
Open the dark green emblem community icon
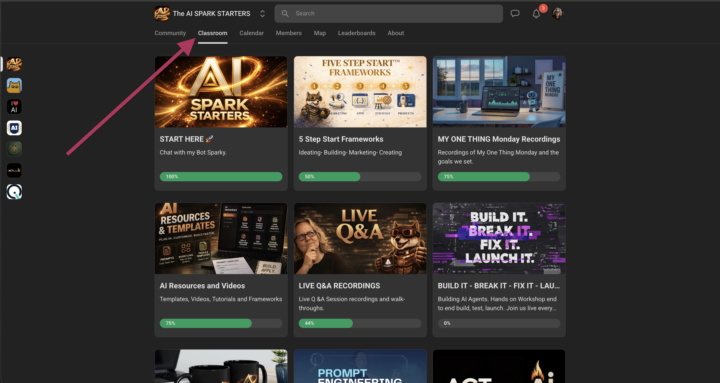pyautogui.click(x=14, y=149)
